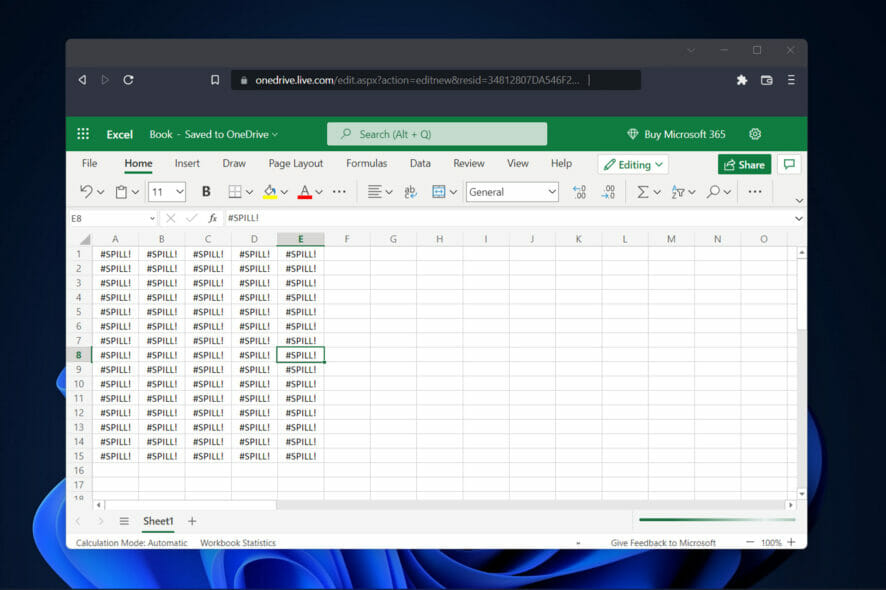Switch to the Review tab

(469, 163)
